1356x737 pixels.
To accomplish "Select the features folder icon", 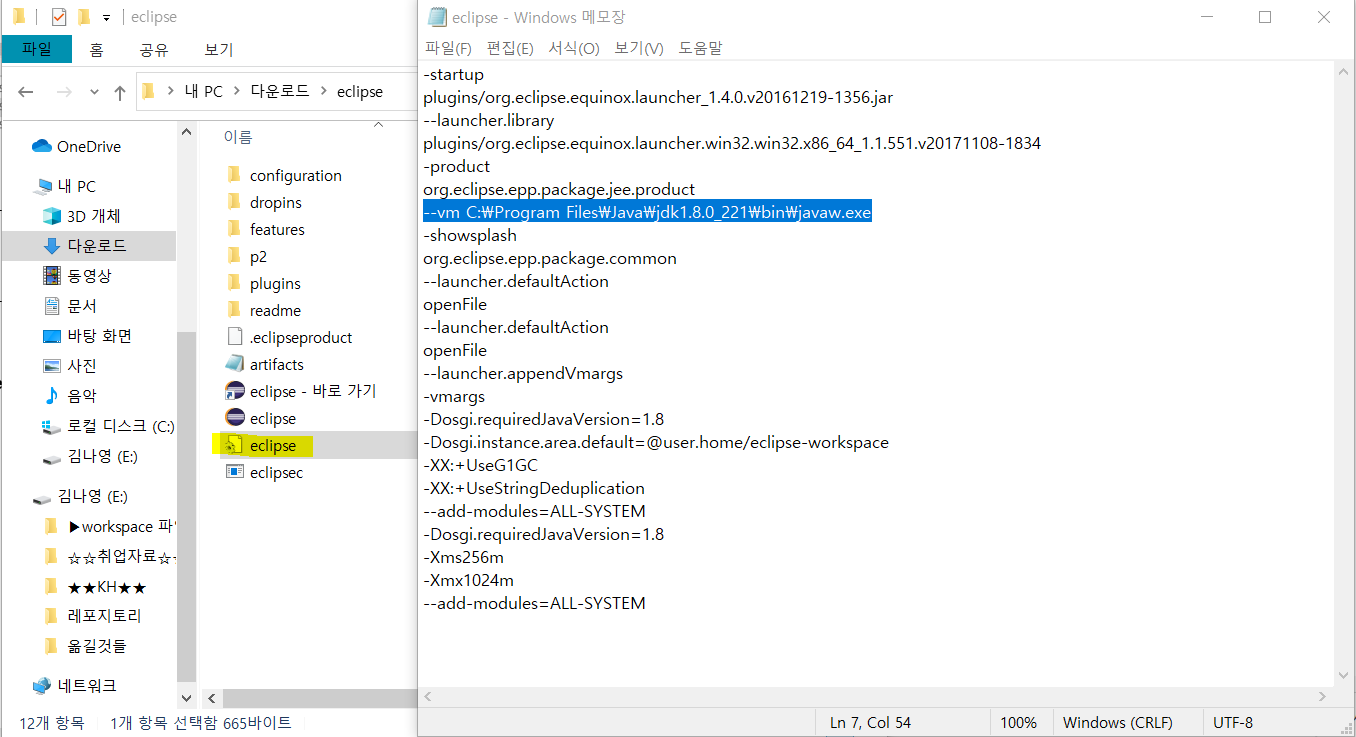I will pos(234,229).
